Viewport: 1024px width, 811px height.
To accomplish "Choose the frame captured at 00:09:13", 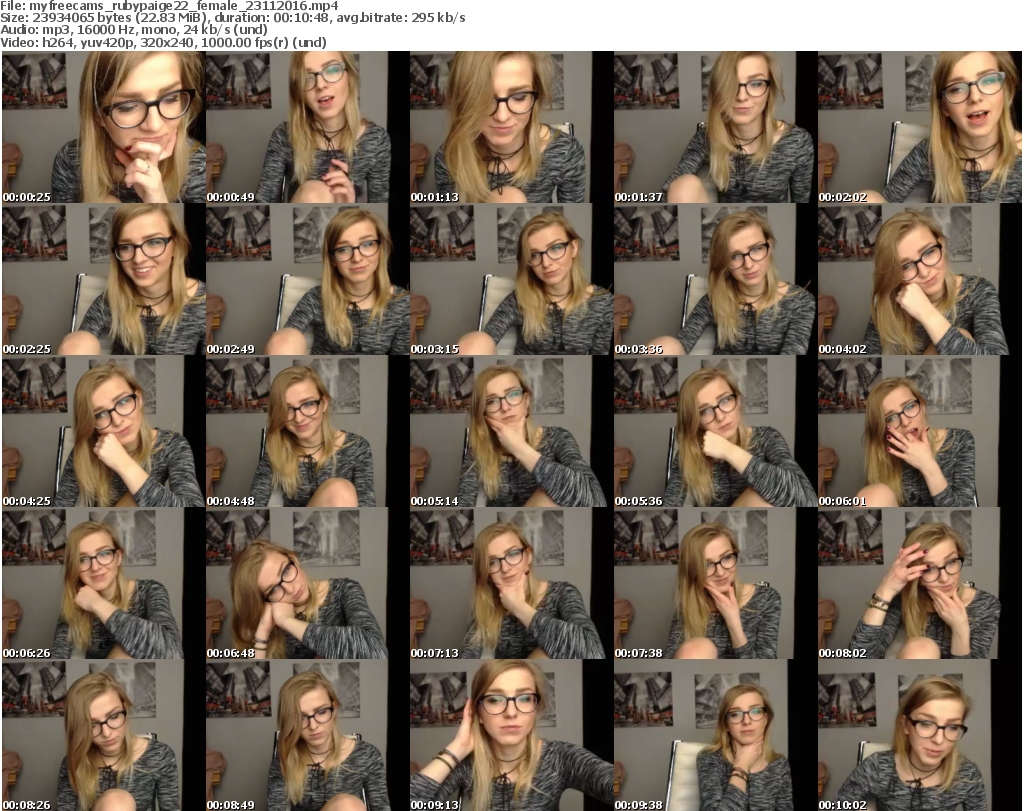I will tap(511, 735).
